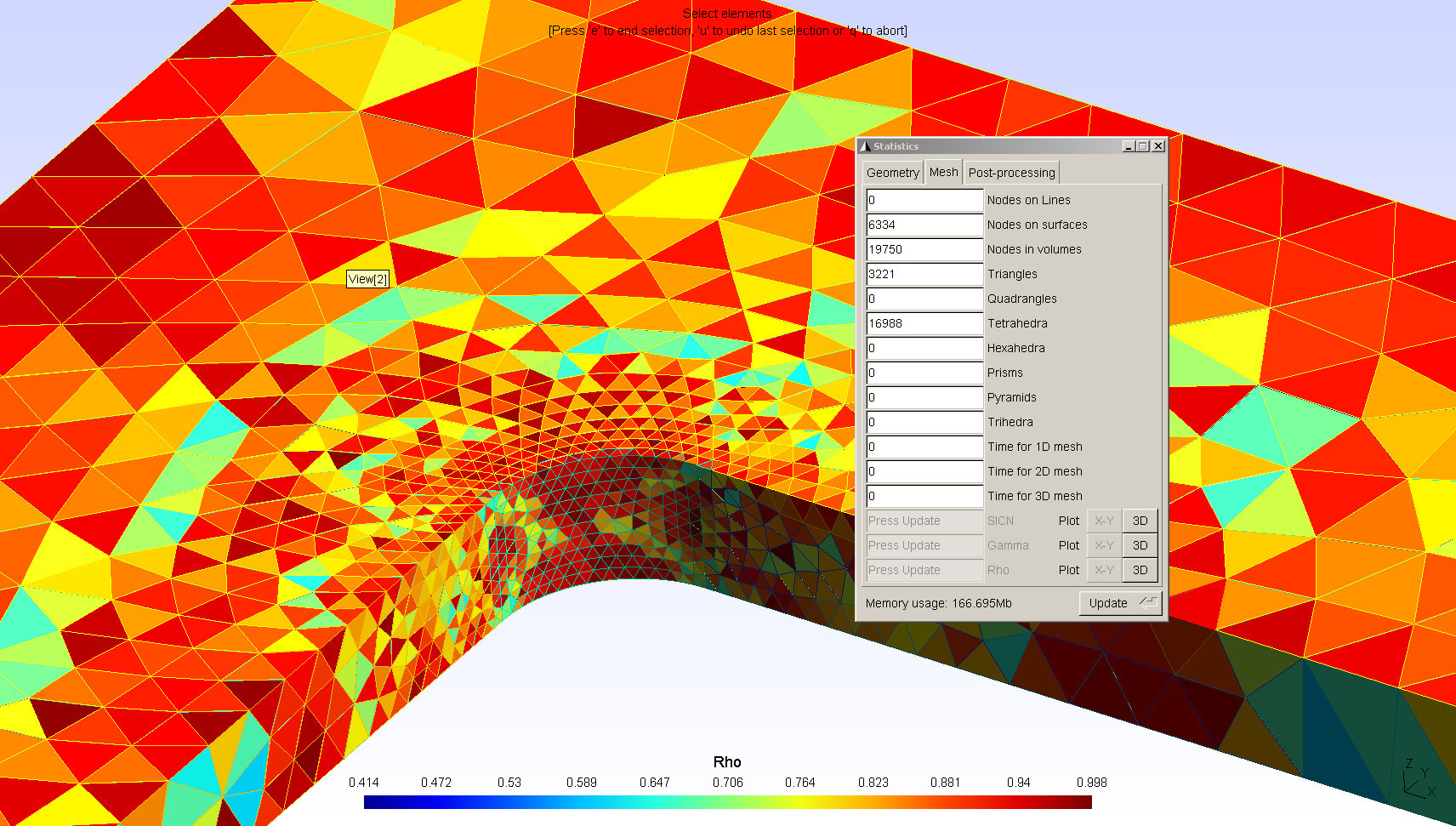This screenshot has width=1456, height=826.
Task: Click the Hexahedra count field
Action: click(x=924, y=348)
